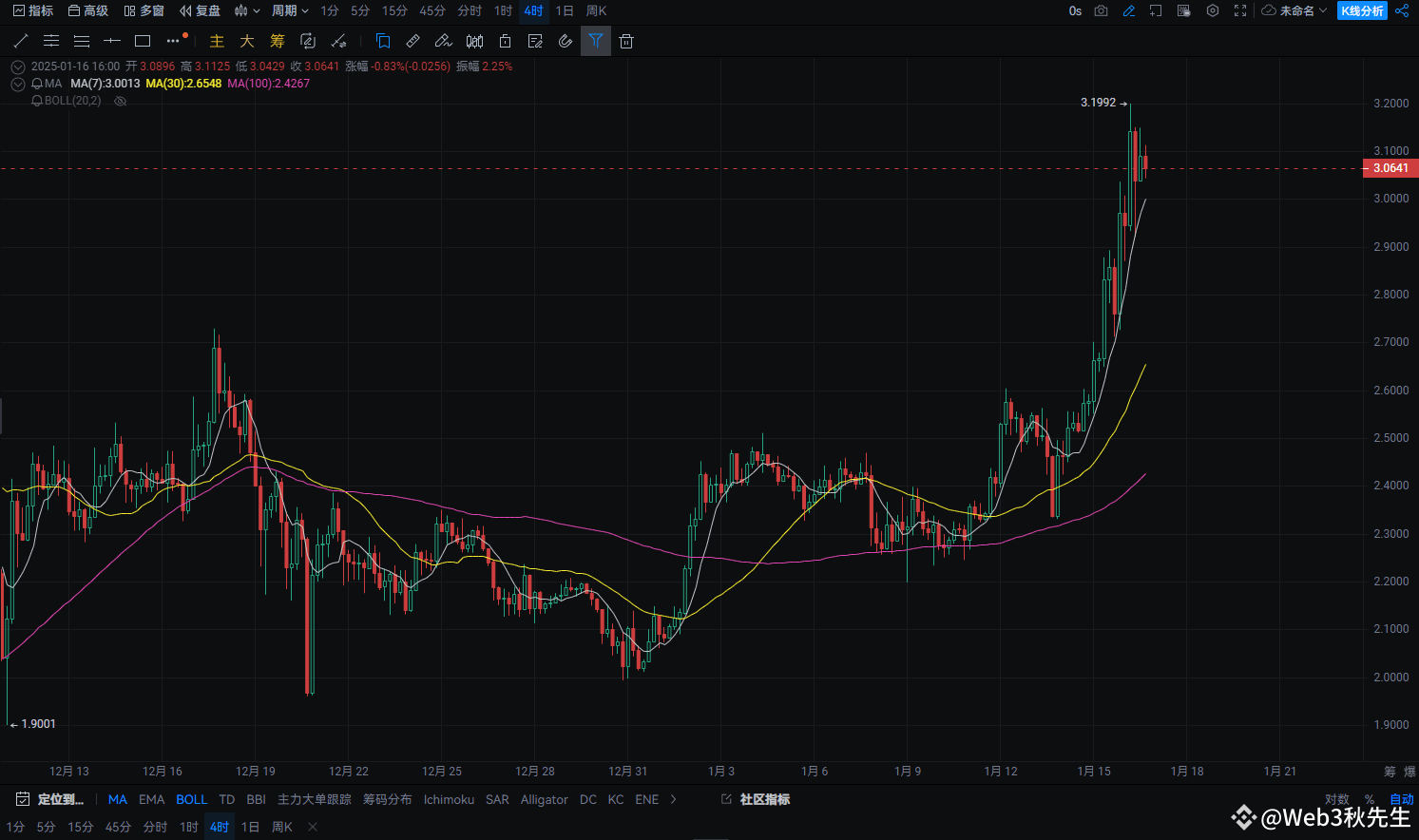Select the drawing line tool

[21, 41]
